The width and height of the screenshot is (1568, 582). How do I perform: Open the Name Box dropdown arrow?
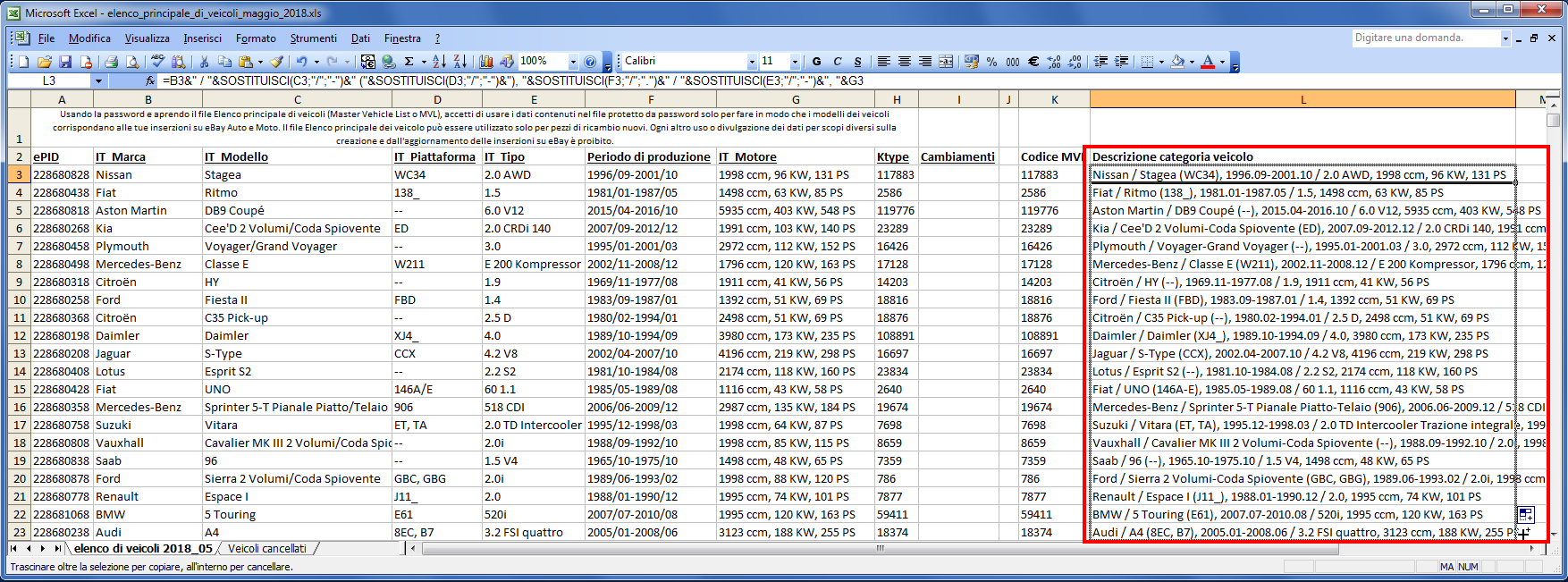click(x=98, y=80)
